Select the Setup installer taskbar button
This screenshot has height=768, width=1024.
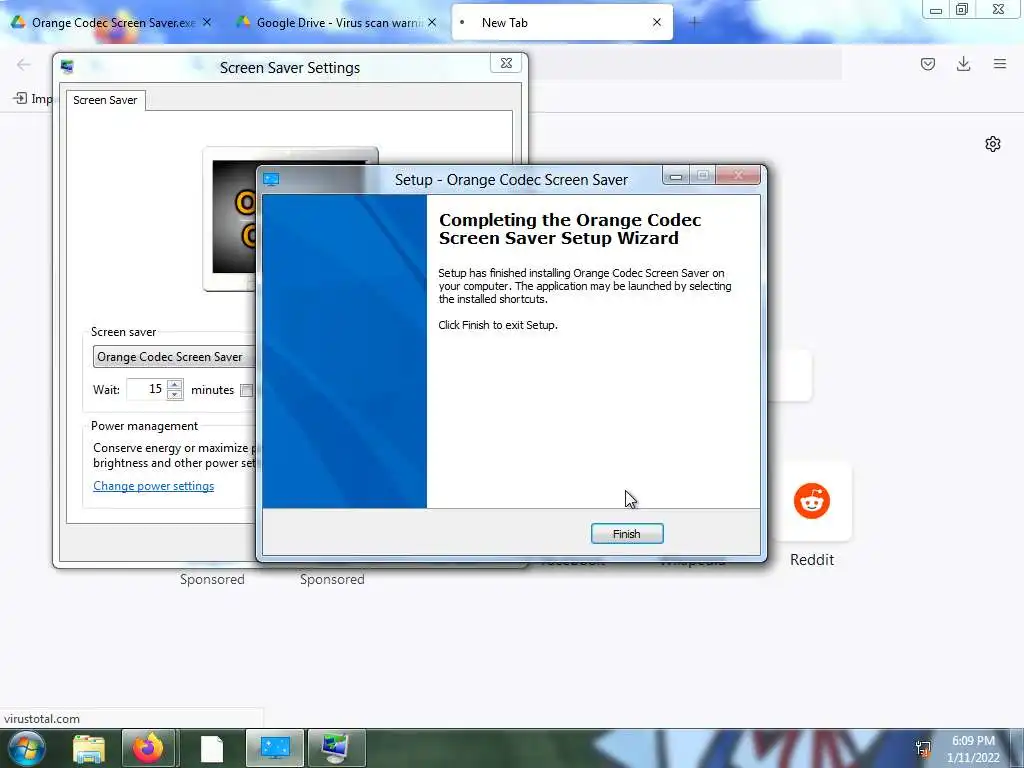tap(275, 748)
